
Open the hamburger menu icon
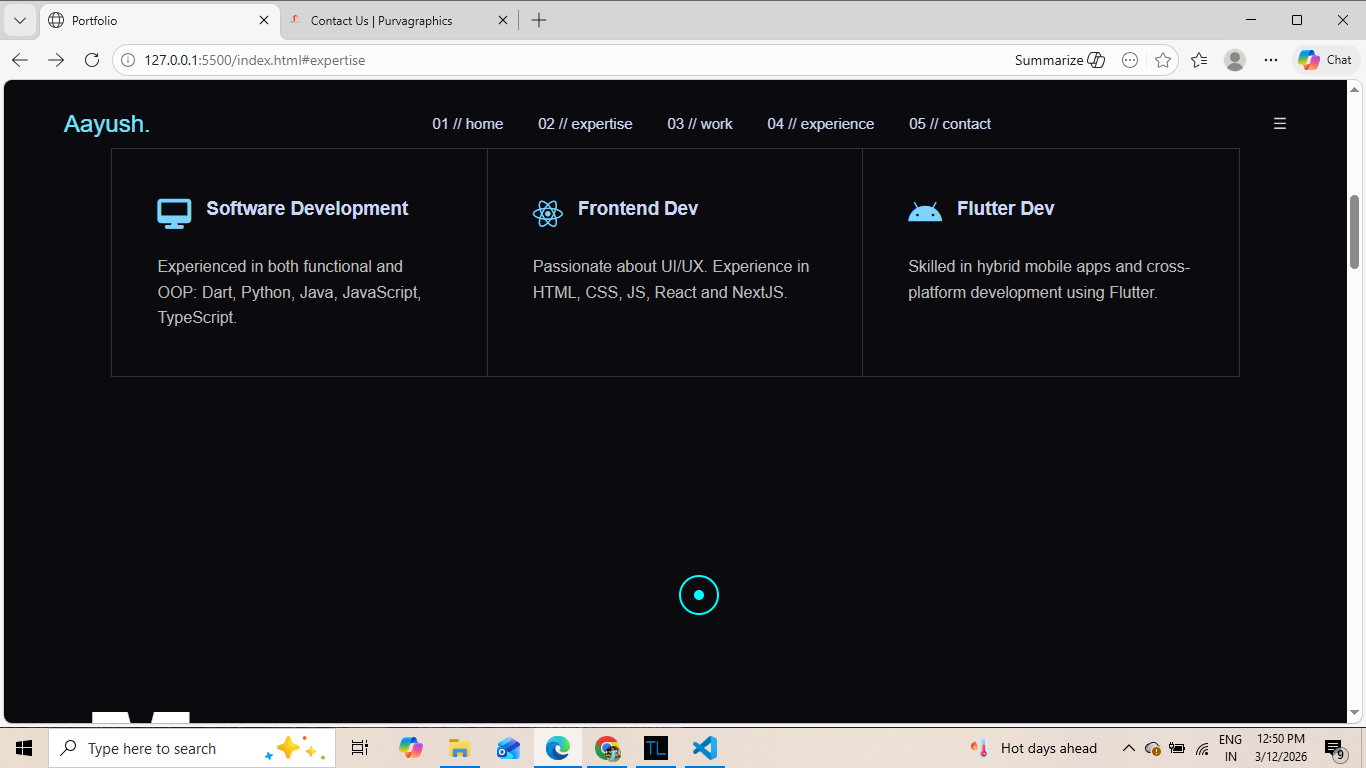click(x=1279, y=124)
